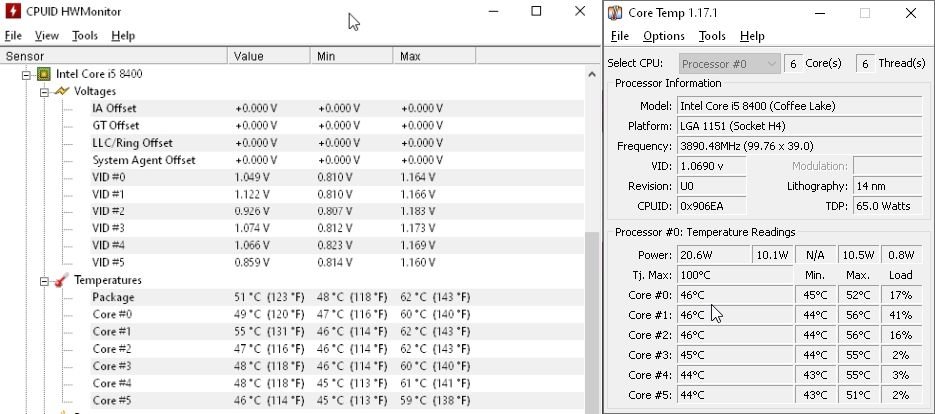Open Core Temp File menu

click(x=620, y=36)
